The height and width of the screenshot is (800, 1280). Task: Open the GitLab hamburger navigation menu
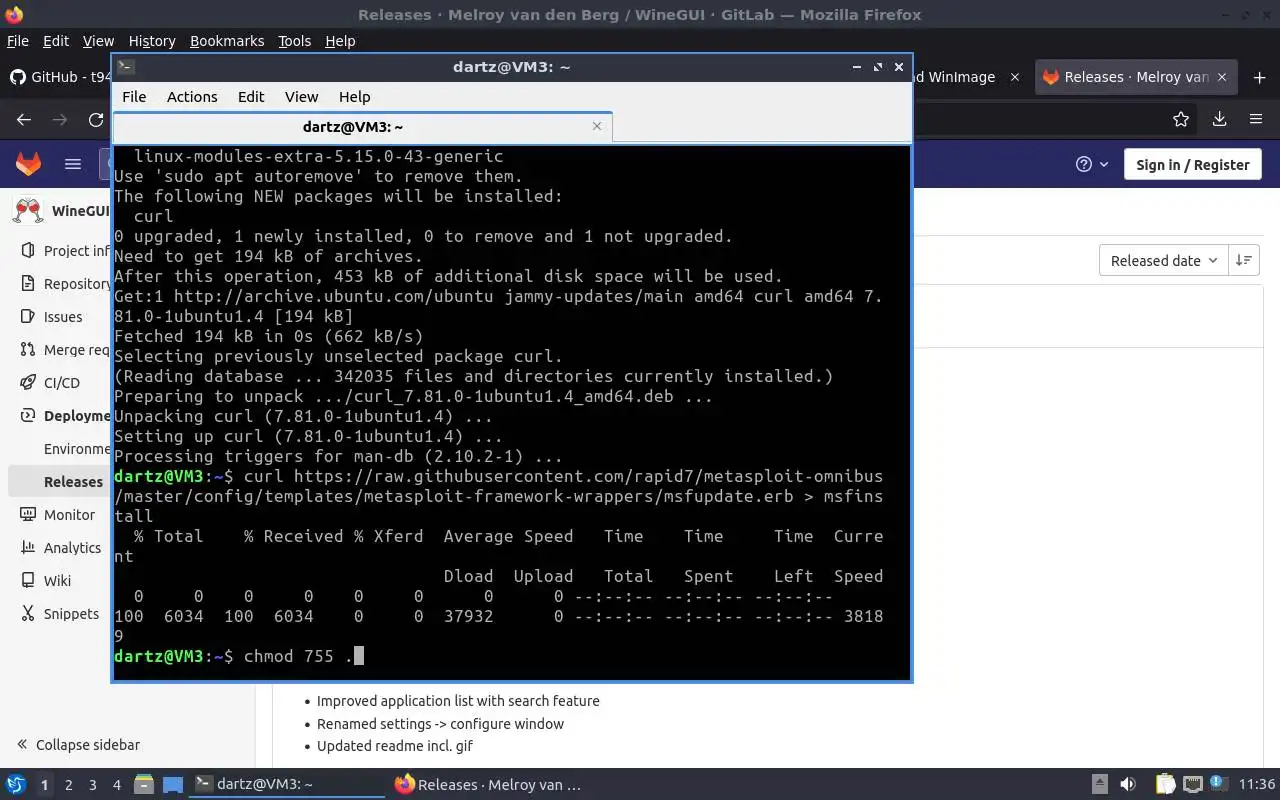click(x=72, y=164)
